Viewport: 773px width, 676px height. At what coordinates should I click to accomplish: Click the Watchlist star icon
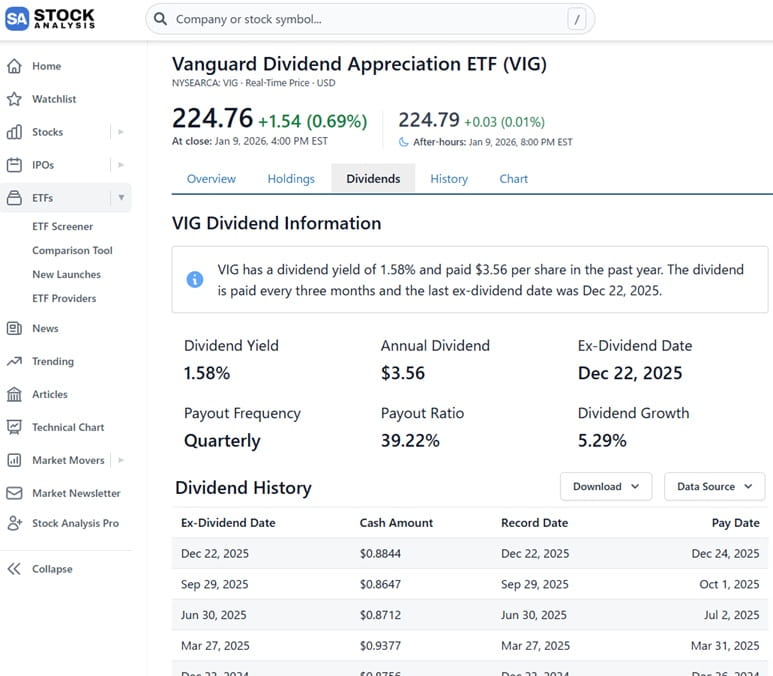[x=14, y=99]
